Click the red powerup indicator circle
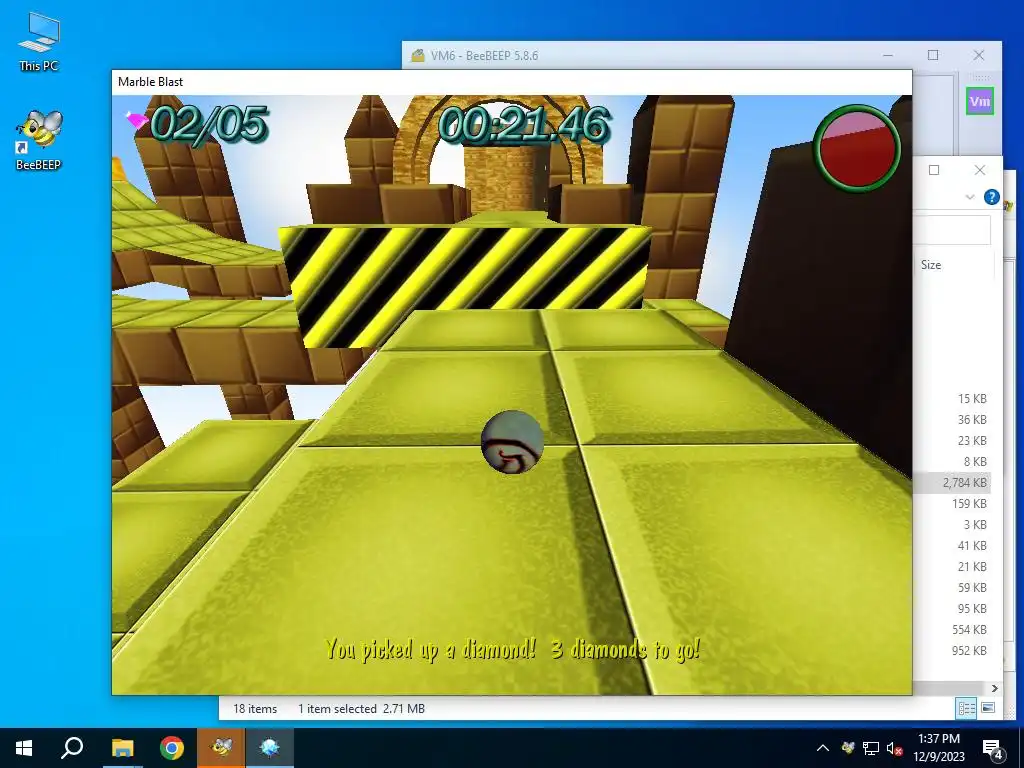The height and width of the screenshot is (768, 1024). [x=857, y=149]
